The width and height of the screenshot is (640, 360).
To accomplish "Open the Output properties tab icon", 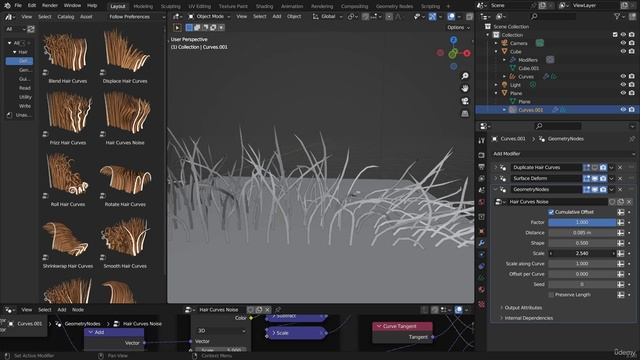I will point(482,167).
